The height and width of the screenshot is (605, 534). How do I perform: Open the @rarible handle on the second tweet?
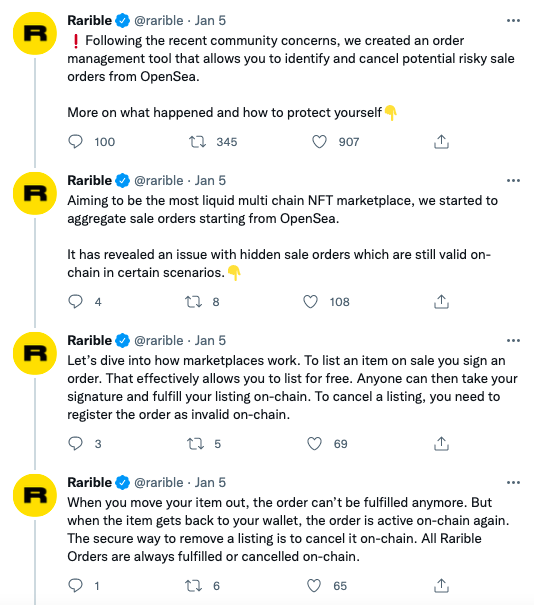[x=159, y=181]
